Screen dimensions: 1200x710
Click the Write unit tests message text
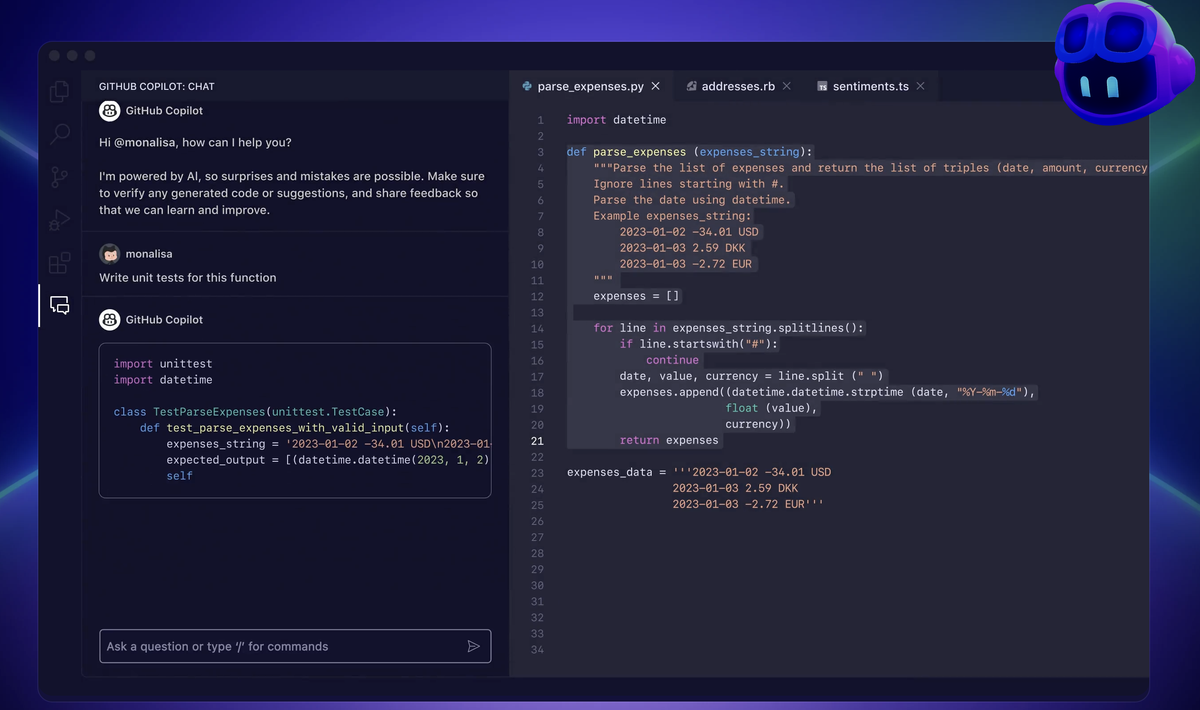(x=188, y=278)
